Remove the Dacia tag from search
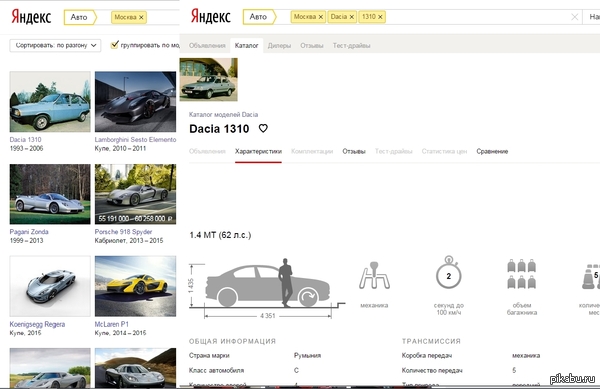The width and height of the screenshot is (600, 389). 351,17
